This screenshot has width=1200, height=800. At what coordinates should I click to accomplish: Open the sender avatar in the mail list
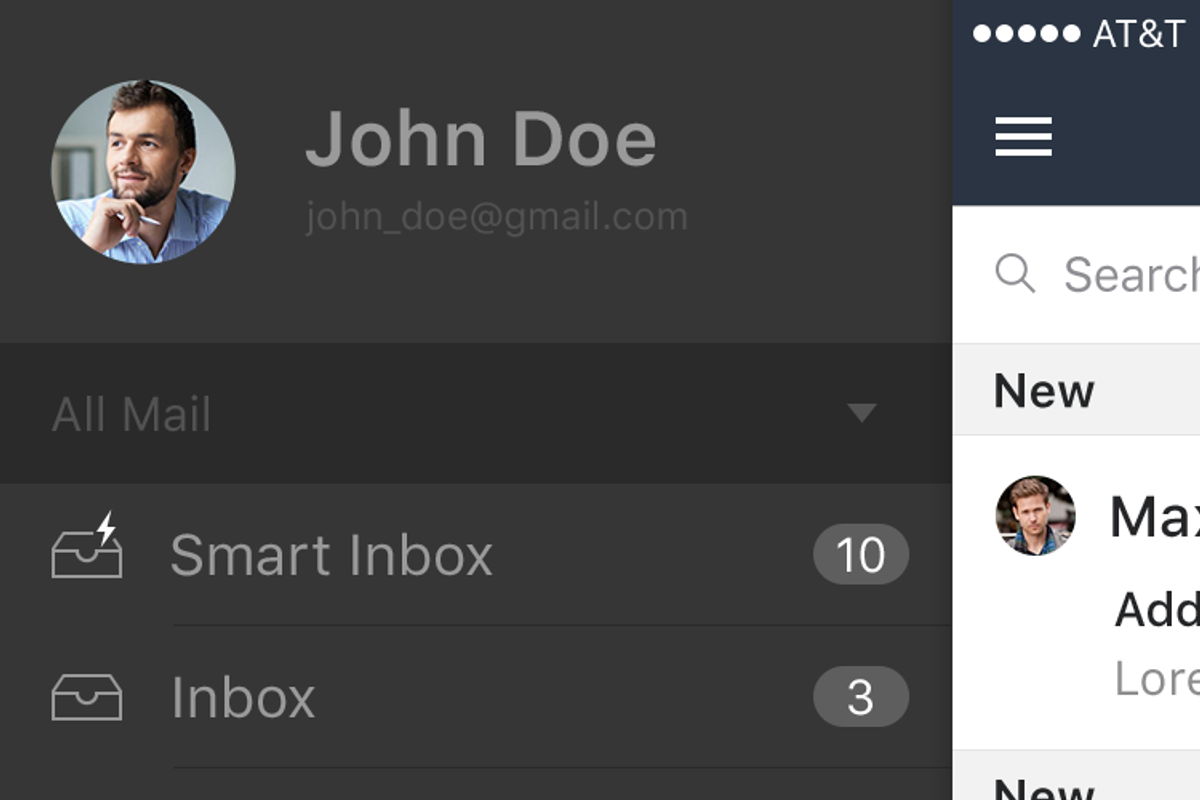pos(1035,515)
